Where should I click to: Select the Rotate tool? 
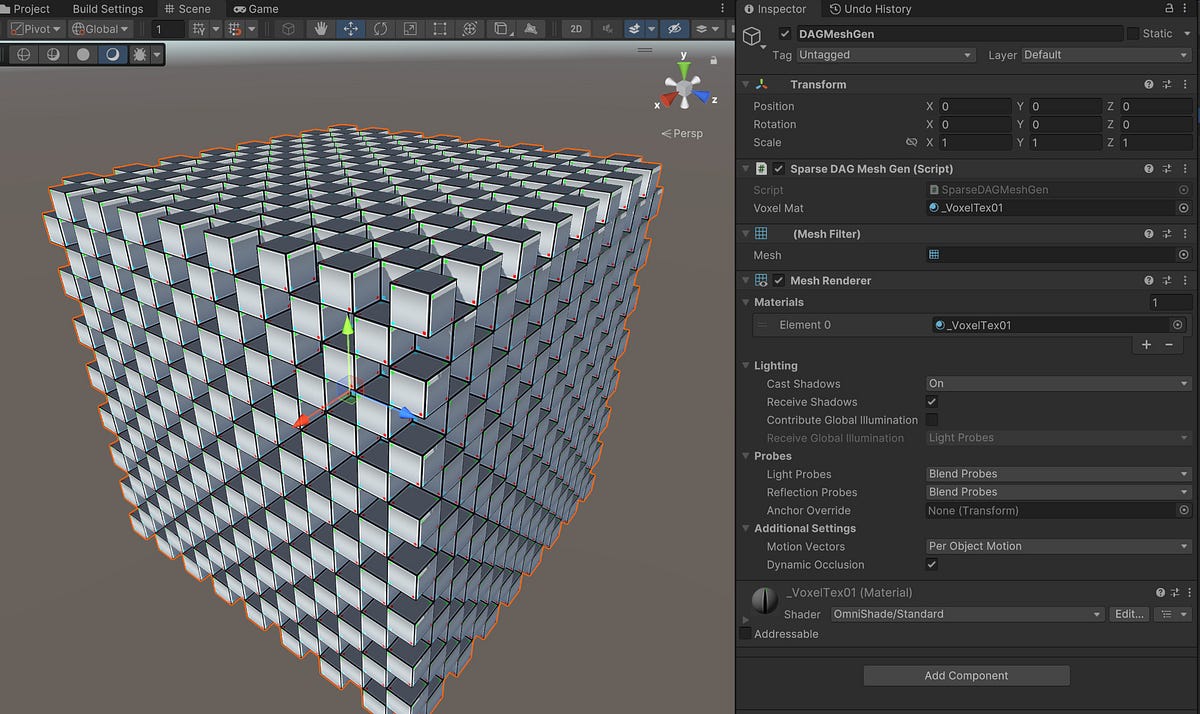(381, 29)
